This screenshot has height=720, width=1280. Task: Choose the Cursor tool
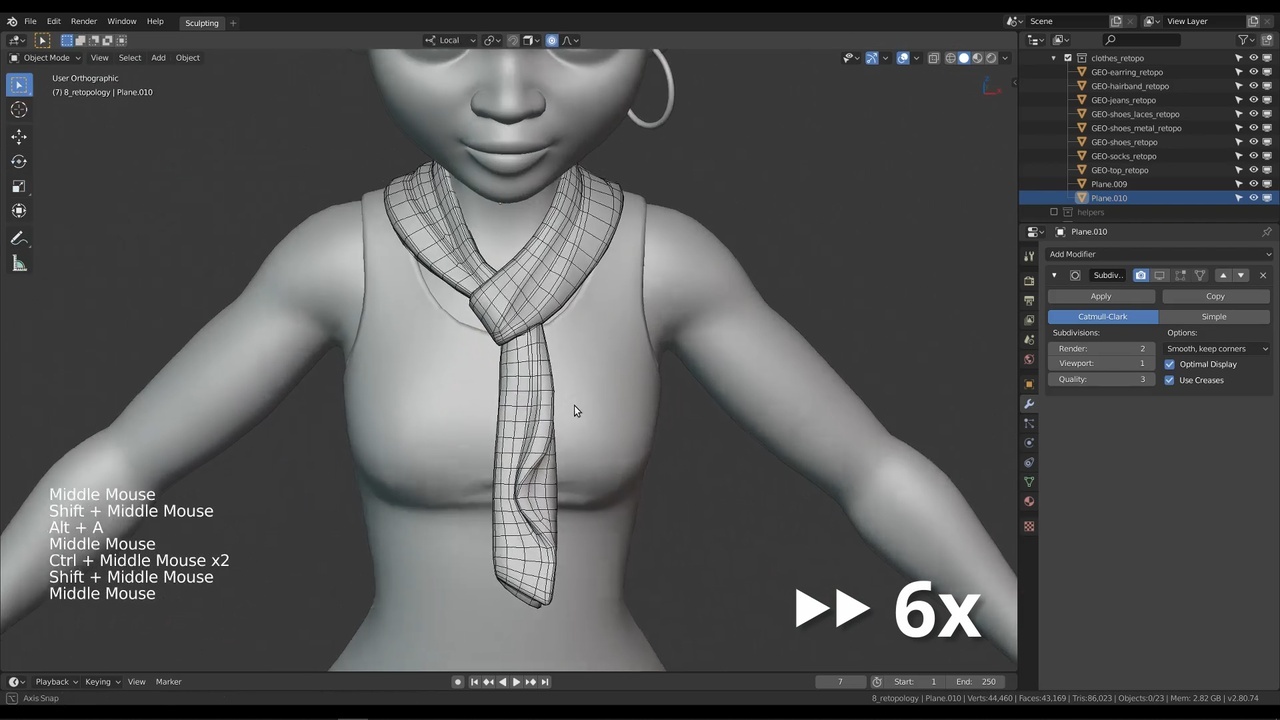pyautogui.click(x=19, y=110)
